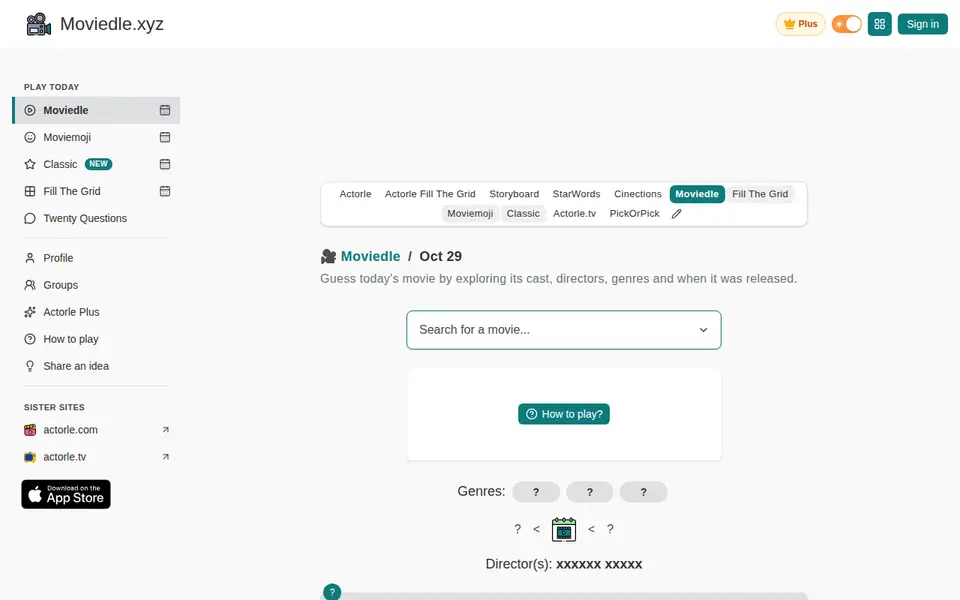Open the Classic calendar archive icon
The image size is (960, 600).
165,164
